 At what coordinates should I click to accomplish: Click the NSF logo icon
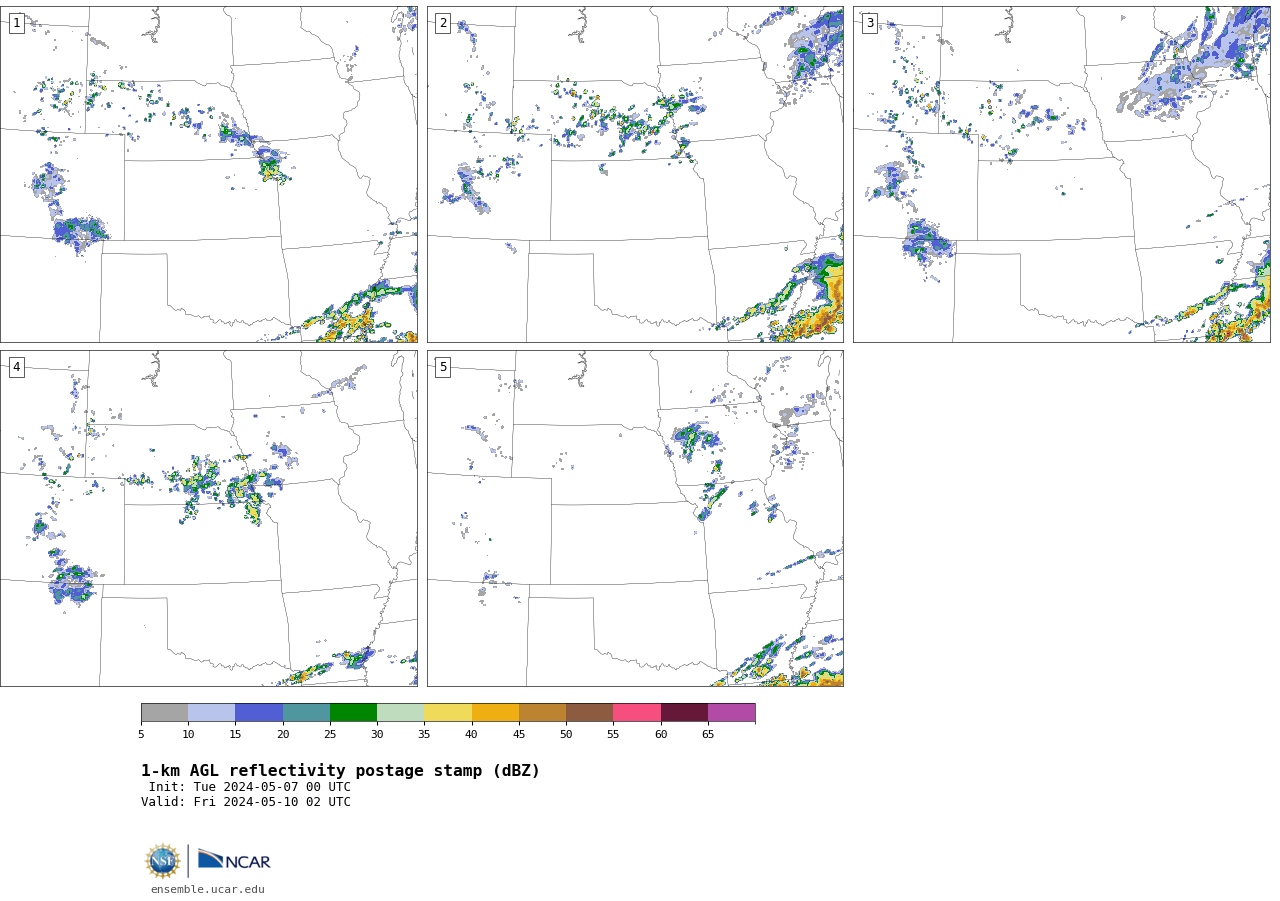pos(163,861)
